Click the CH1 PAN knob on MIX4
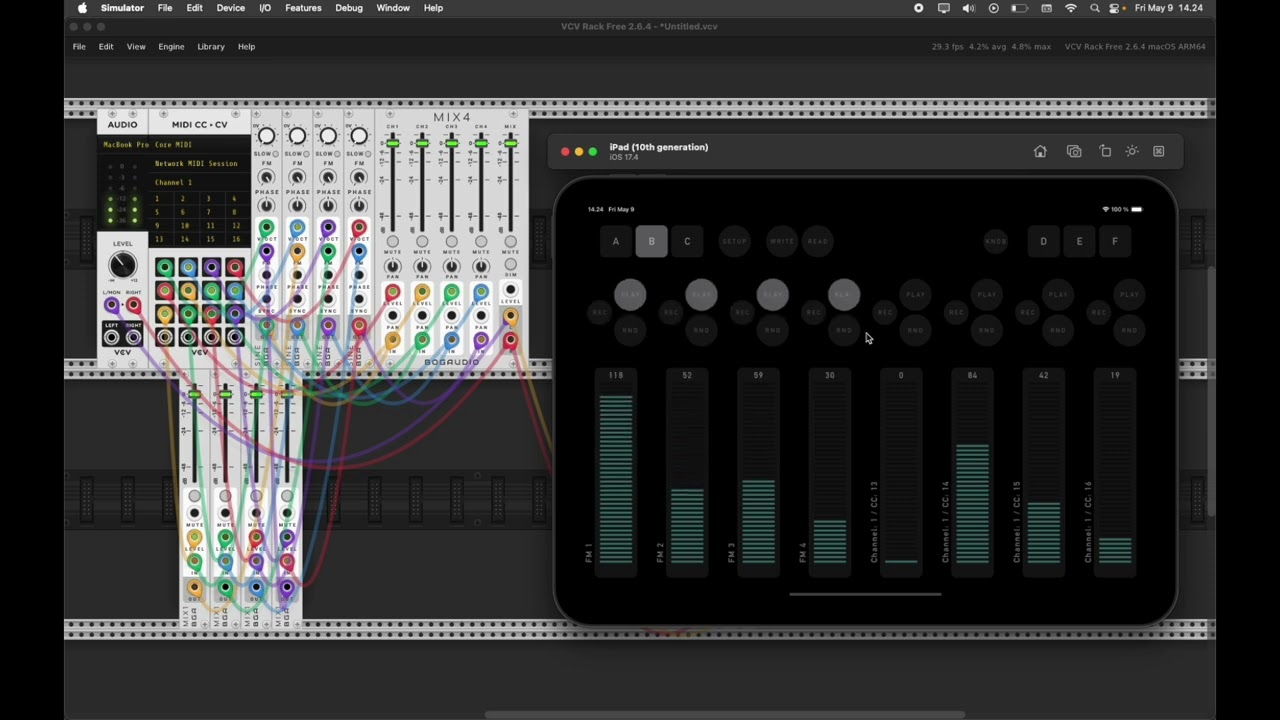The height and width of the screenshot is (720, 1280). 392,267
